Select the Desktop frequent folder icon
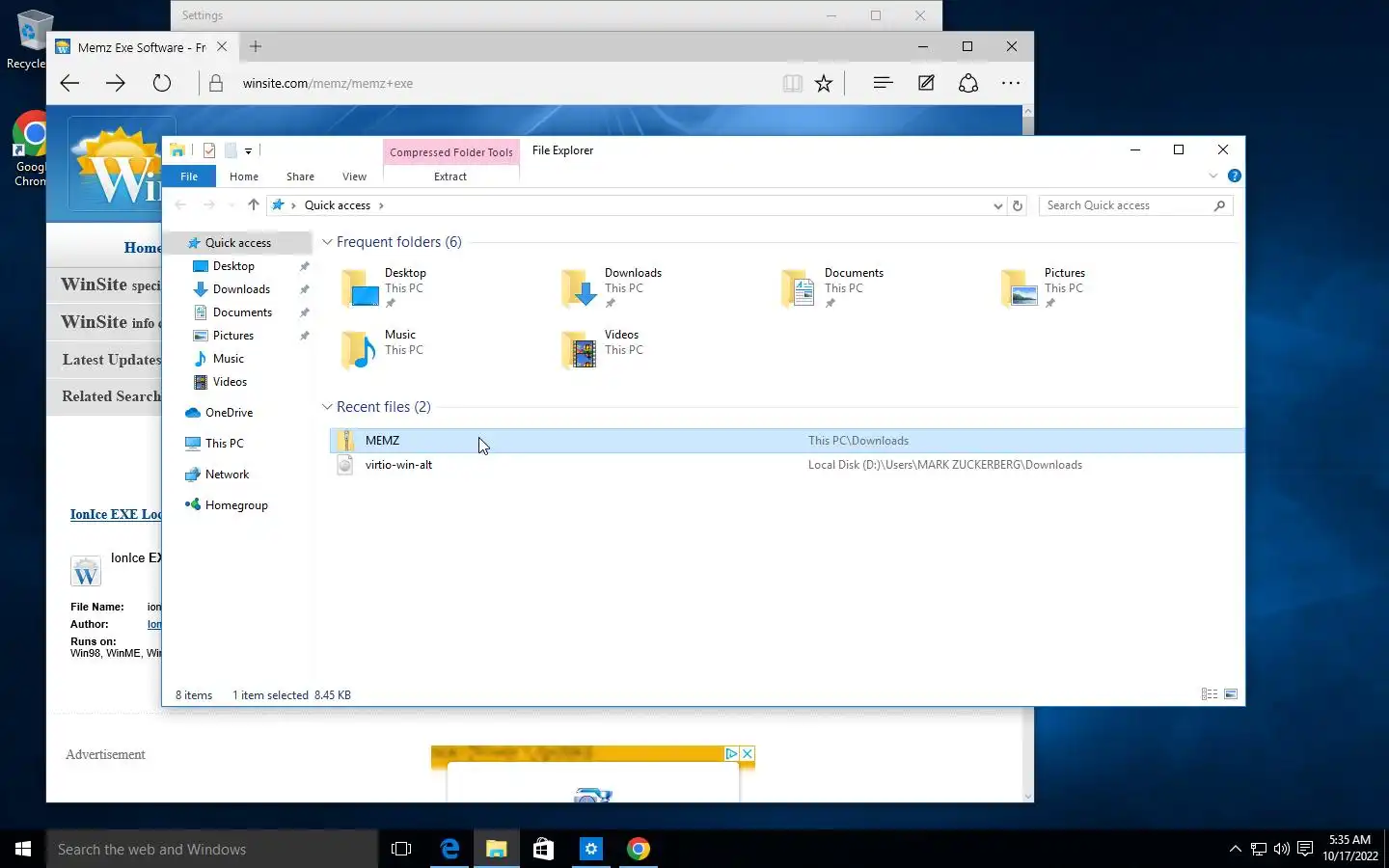The image size is (1389, 868). click(361, 288)
